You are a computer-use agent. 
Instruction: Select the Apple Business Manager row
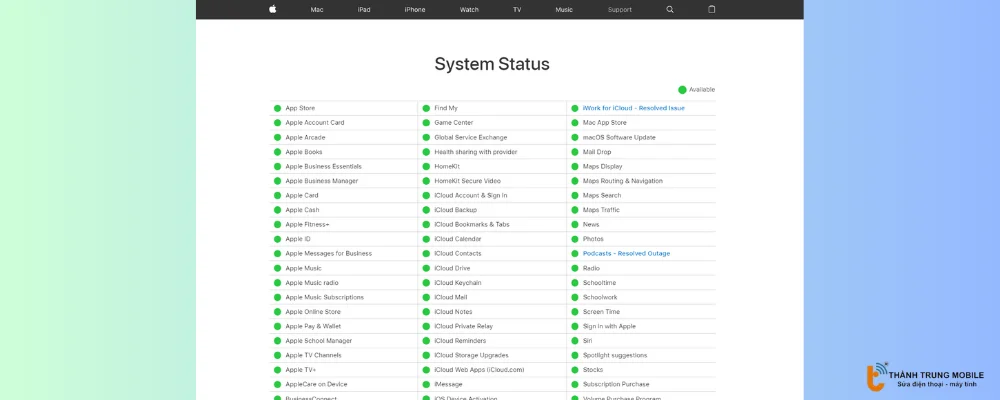tap(344, 181)
